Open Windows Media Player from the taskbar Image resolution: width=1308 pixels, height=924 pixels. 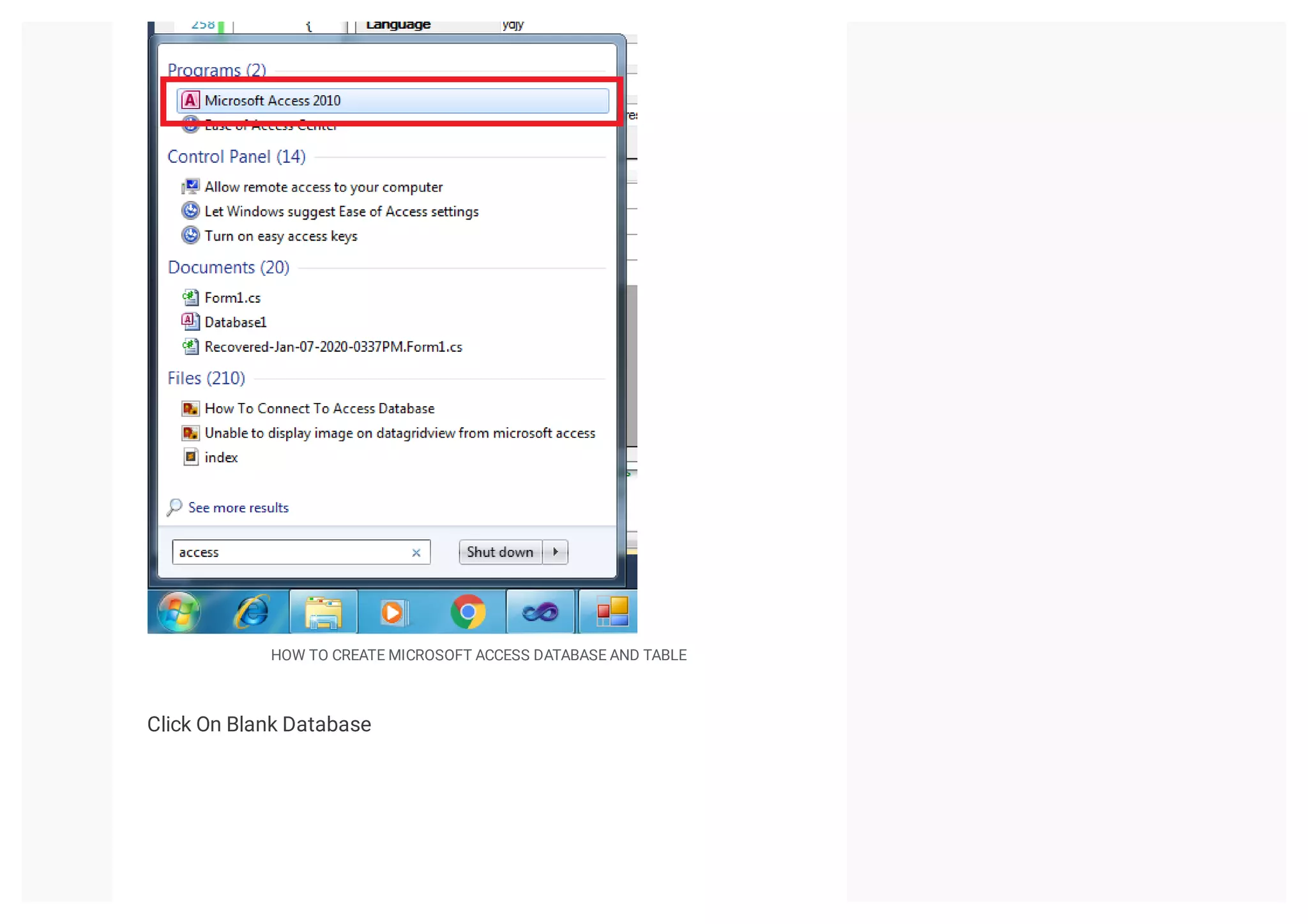click(393, 612)
